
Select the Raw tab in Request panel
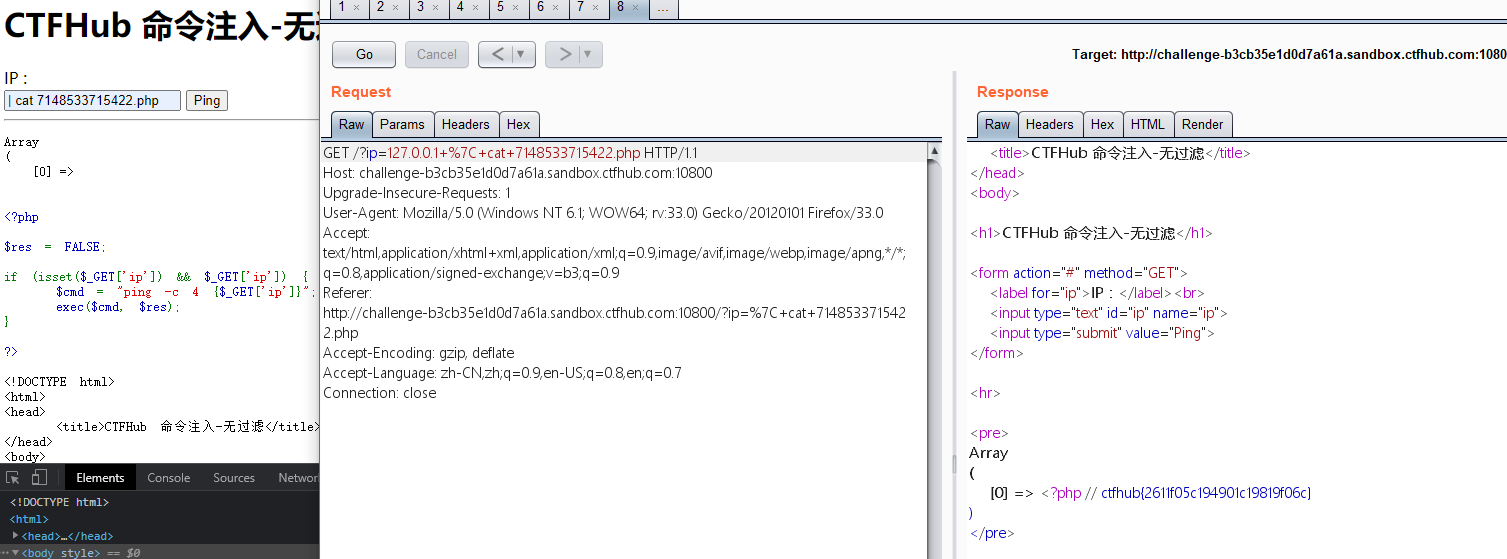[352, 124]
